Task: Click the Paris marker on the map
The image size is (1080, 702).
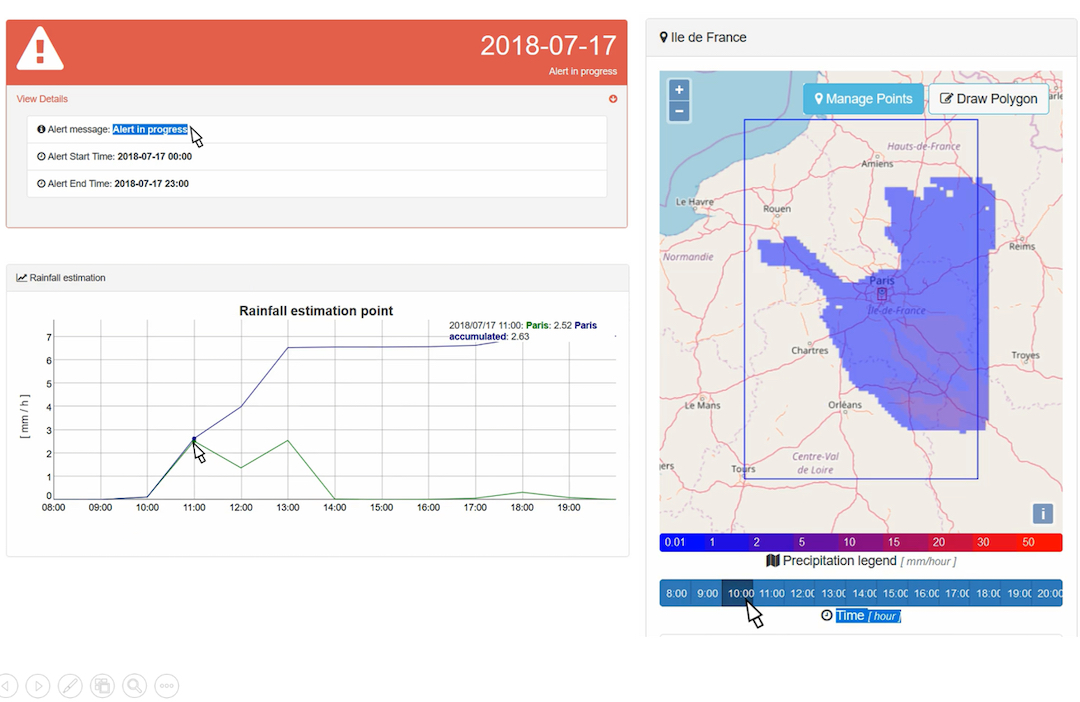Action: [x=881, y=295]
